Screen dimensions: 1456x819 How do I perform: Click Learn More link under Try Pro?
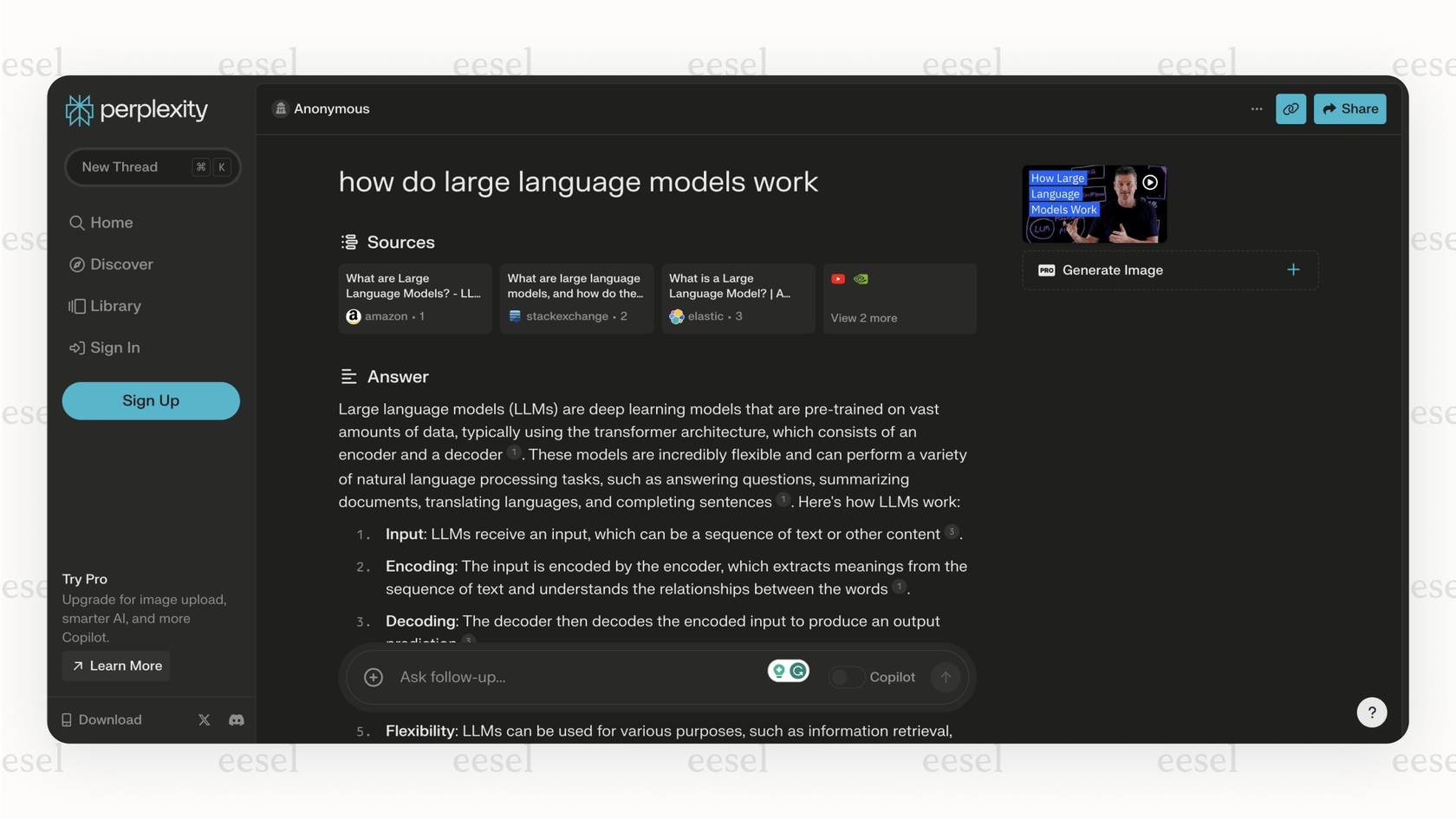pos(117,666)
